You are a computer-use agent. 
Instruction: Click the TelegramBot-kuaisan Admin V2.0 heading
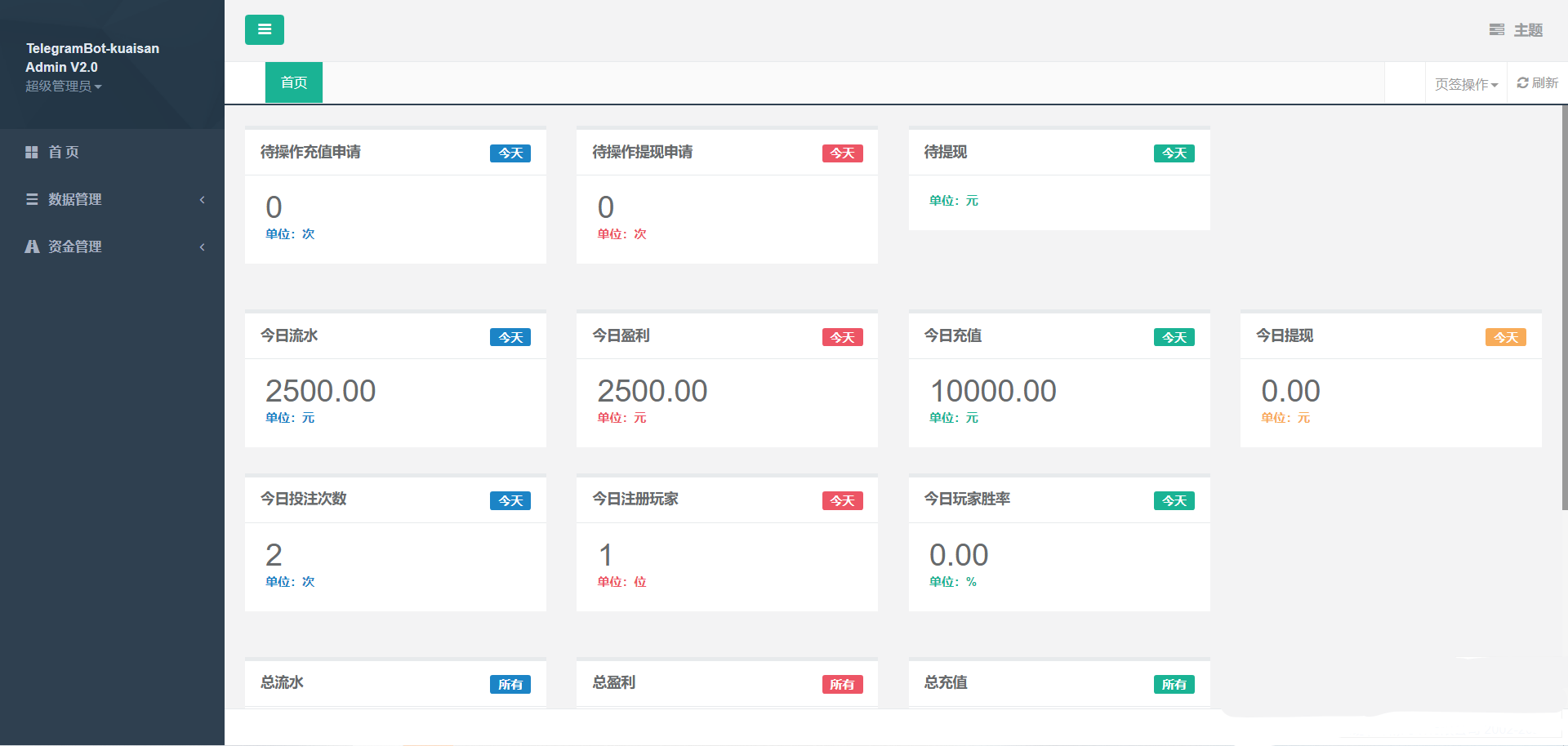click(91, 57)
